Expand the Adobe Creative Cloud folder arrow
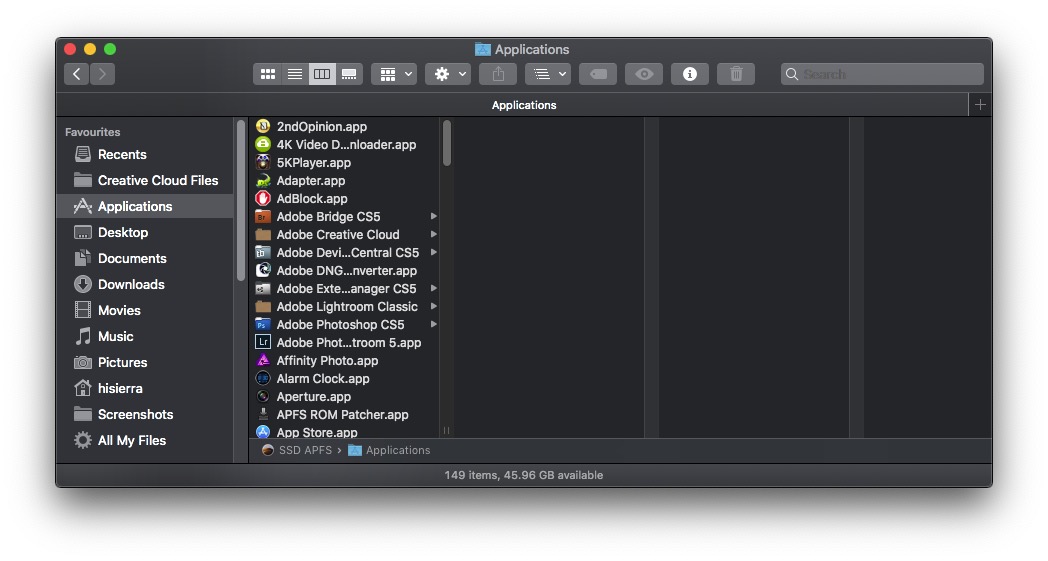The image size is (1048, 561). click(x=434, y=235)
